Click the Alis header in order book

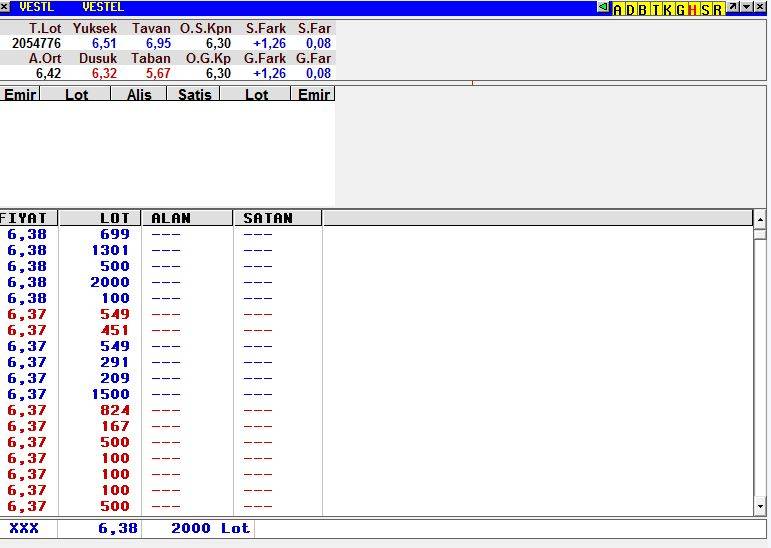pos(139,94)
